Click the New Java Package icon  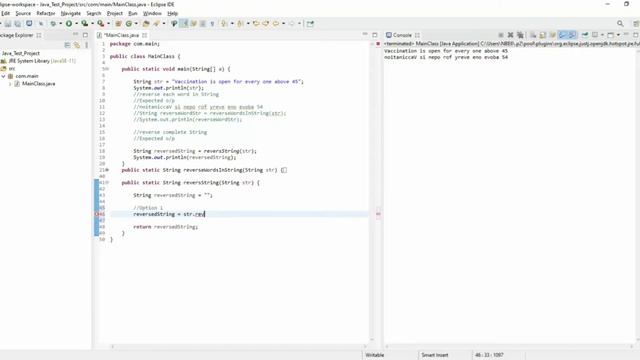[x=118, y=24]
